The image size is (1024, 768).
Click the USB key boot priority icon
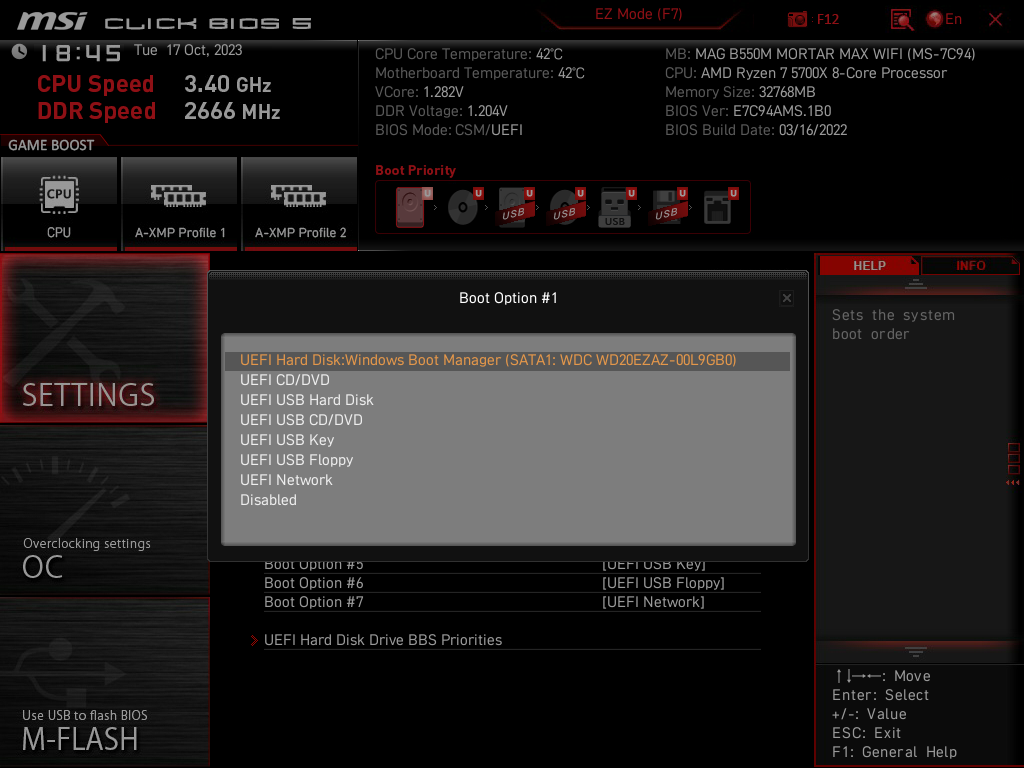click(617, 207)
